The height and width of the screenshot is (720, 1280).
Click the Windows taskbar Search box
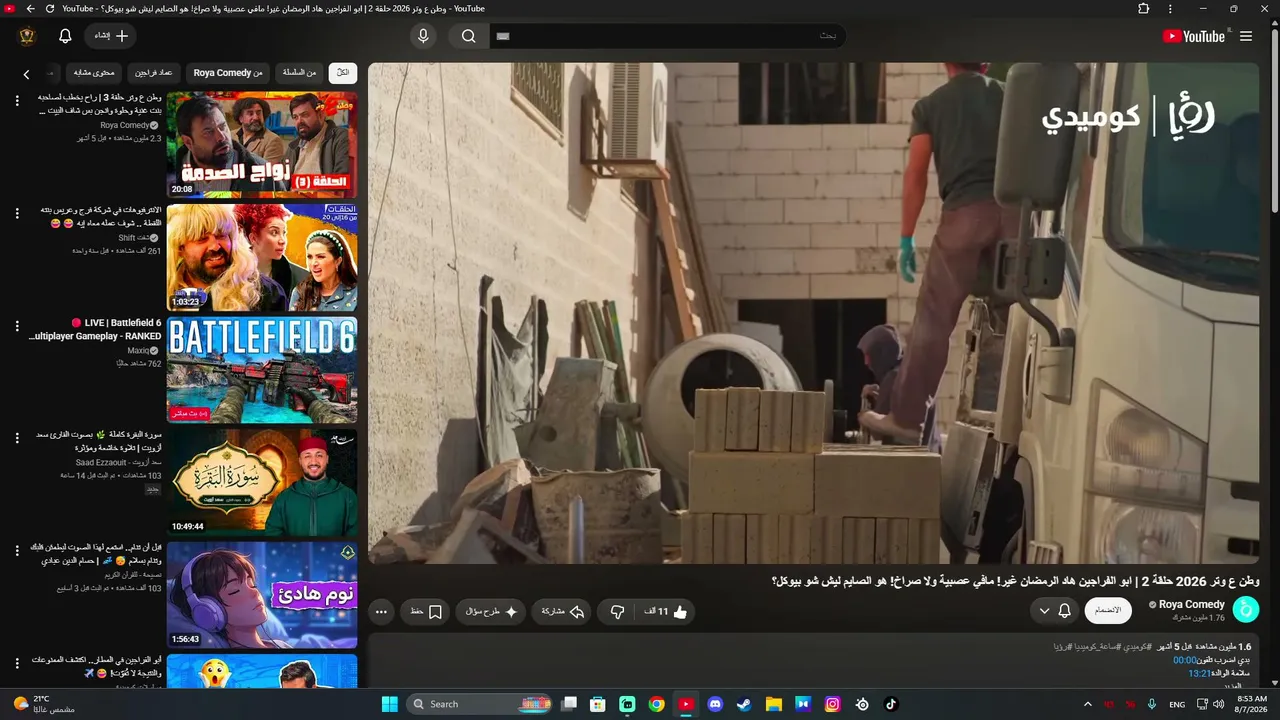coord(480,704)
